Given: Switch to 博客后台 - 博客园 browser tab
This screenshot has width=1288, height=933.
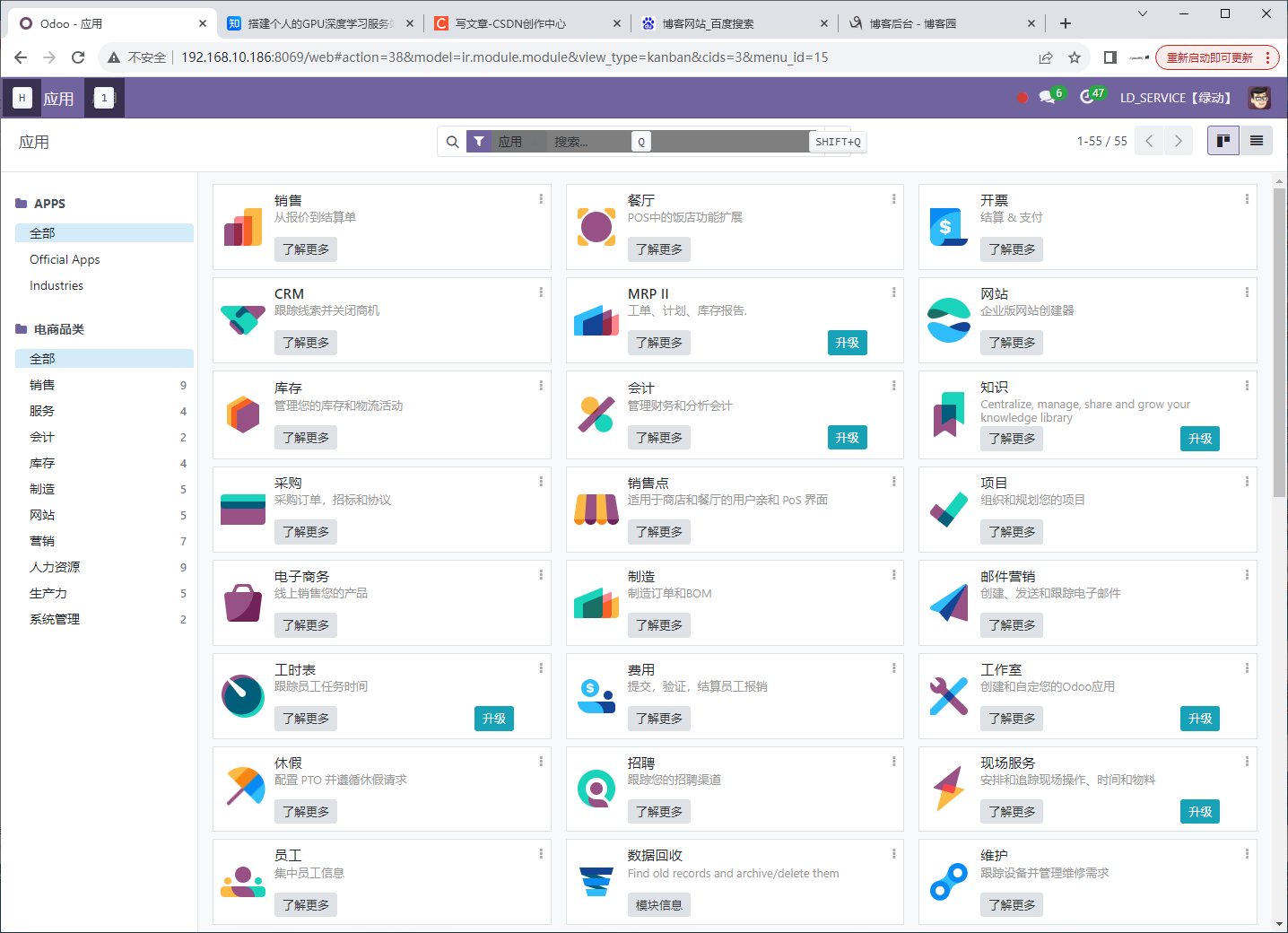Looking at the screenshot, I should pos(942,23).
